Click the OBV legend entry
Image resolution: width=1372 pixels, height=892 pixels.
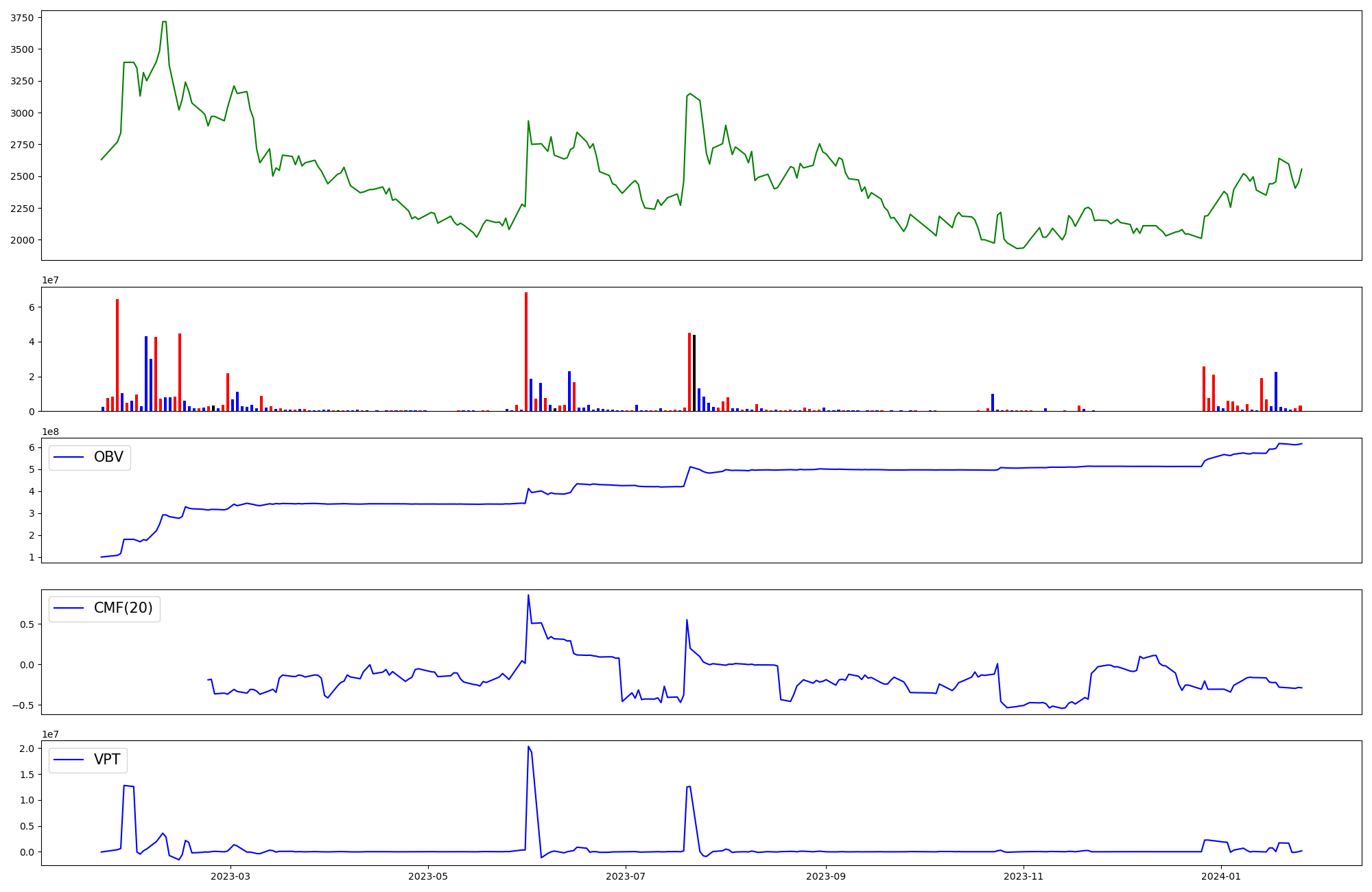[x=108, y=458]
